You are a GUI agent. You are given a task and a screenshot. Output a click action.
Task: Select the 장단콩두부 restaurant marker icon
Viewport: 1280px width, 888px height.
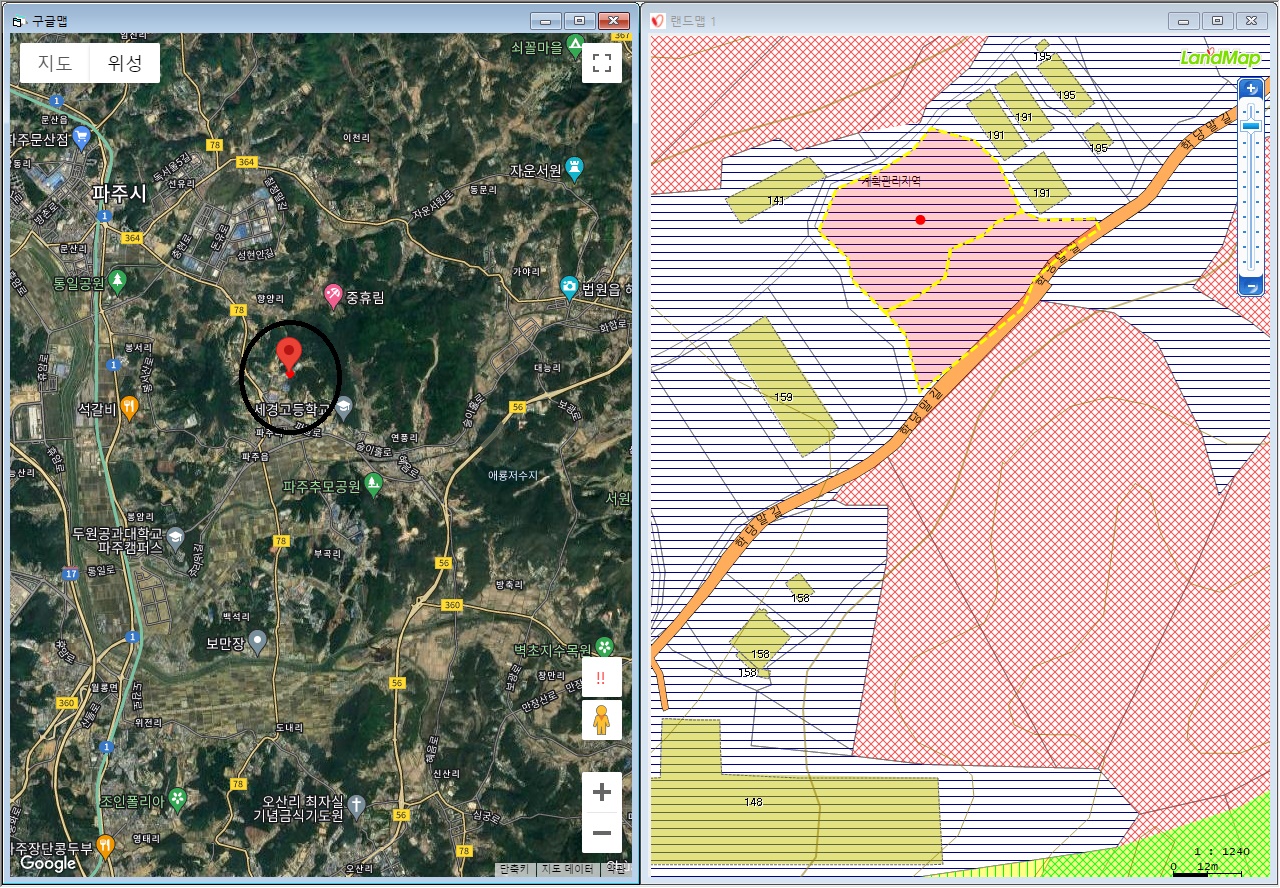click(x=105, y=848)
